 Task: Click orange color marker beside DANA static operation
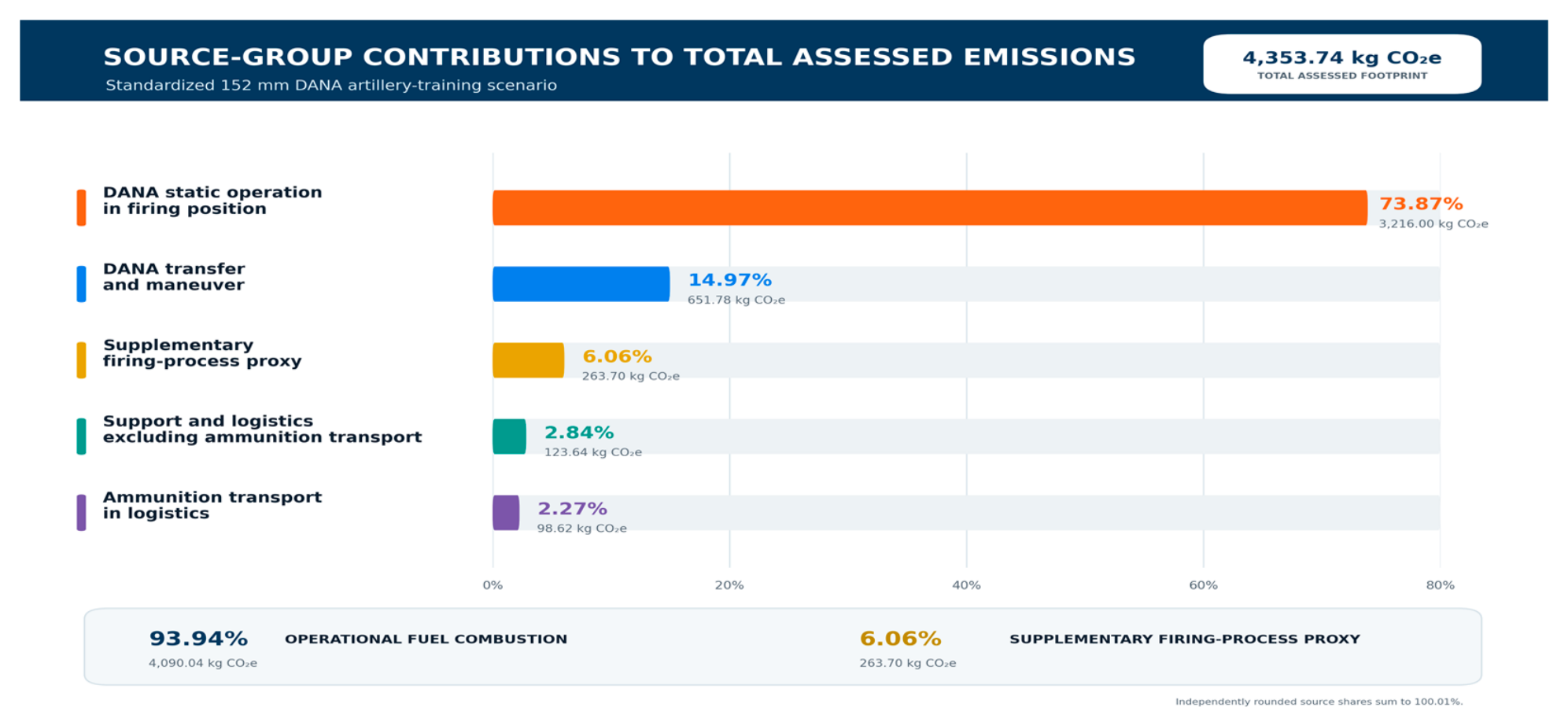(81, 208)
